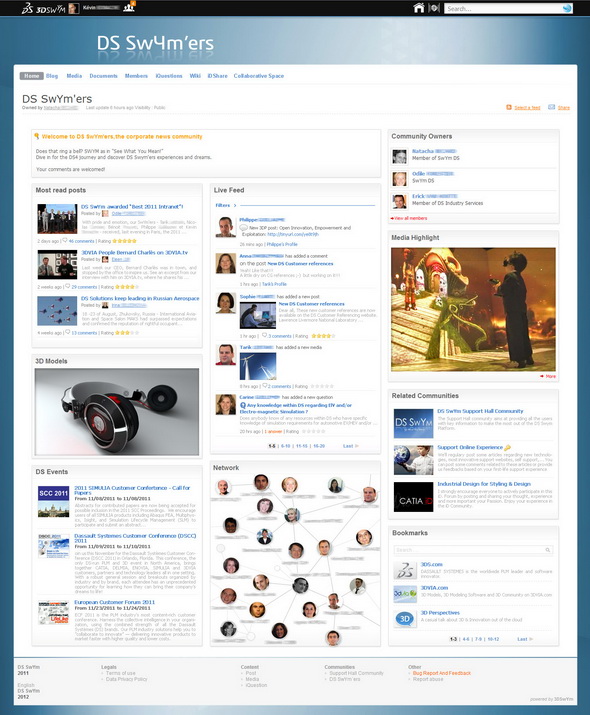Screen dimensions: 590x715
Task: Open the Collaborative Space tab
Action: pyautogui.click(x=259, y=76)
